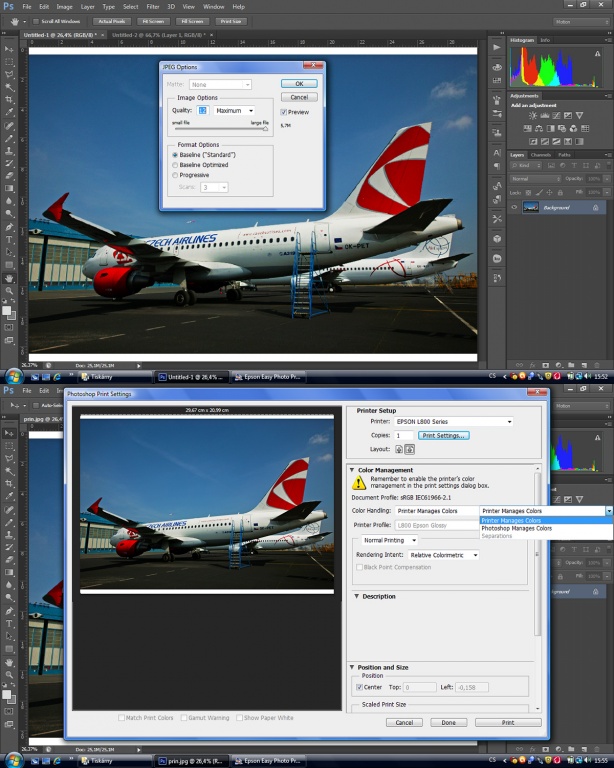The height and width of the screenshot is (768, 614).
Task: Select the Hand tool in lower Photoshop toolbar
Action: (x=9, y=662)
